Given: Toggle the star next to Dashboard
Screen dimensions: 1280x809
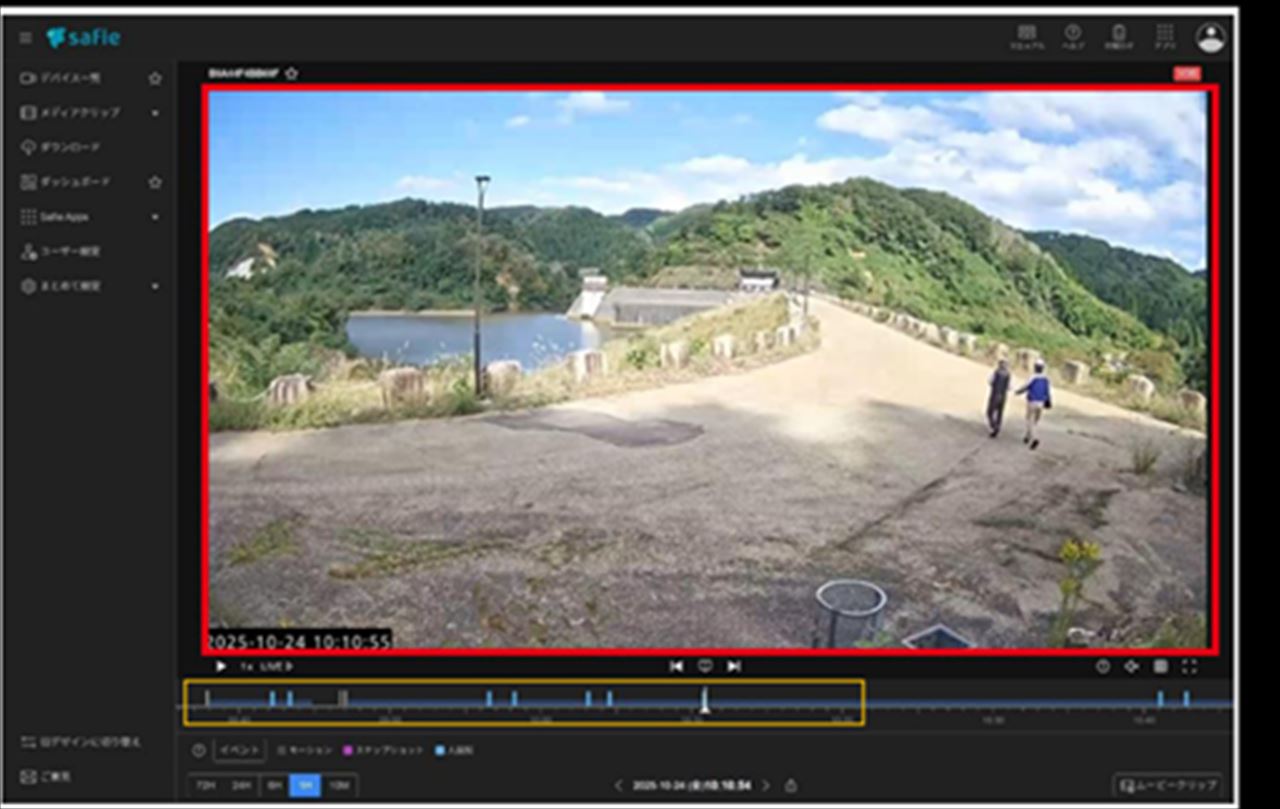Looking at the screenshot, I should (155, 182).
